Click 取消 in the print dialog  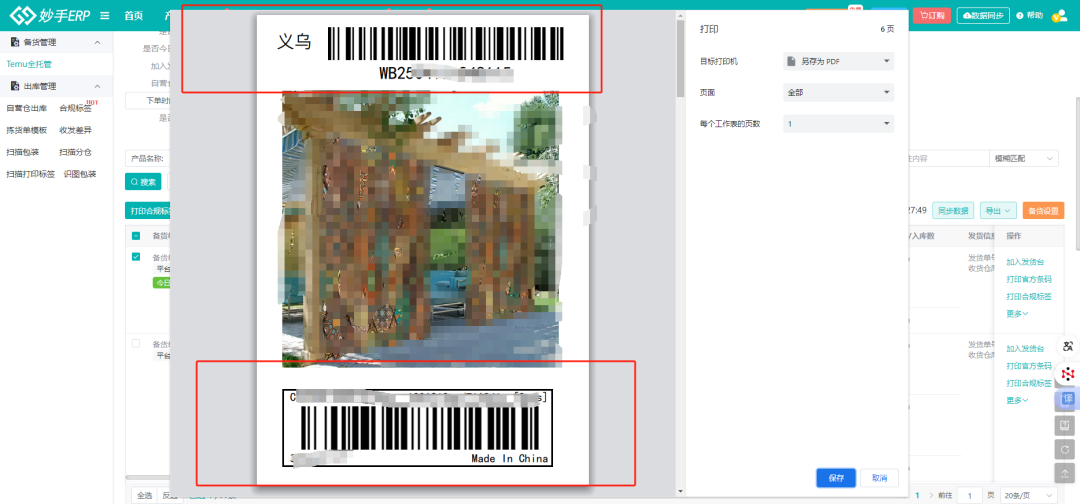coord(880,478)
